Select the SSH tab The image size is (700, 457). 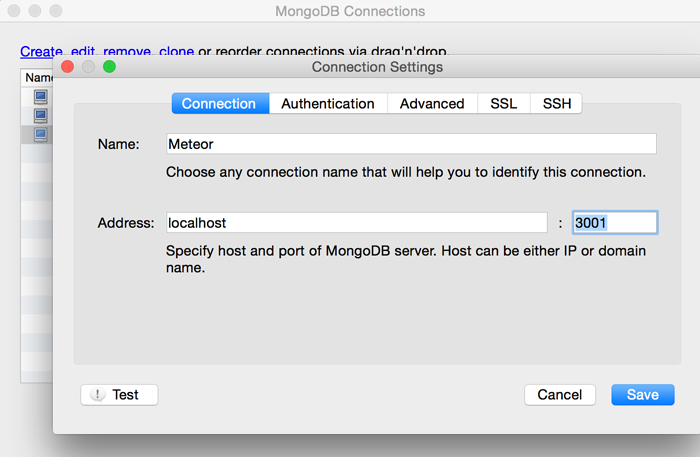point(556,104)
